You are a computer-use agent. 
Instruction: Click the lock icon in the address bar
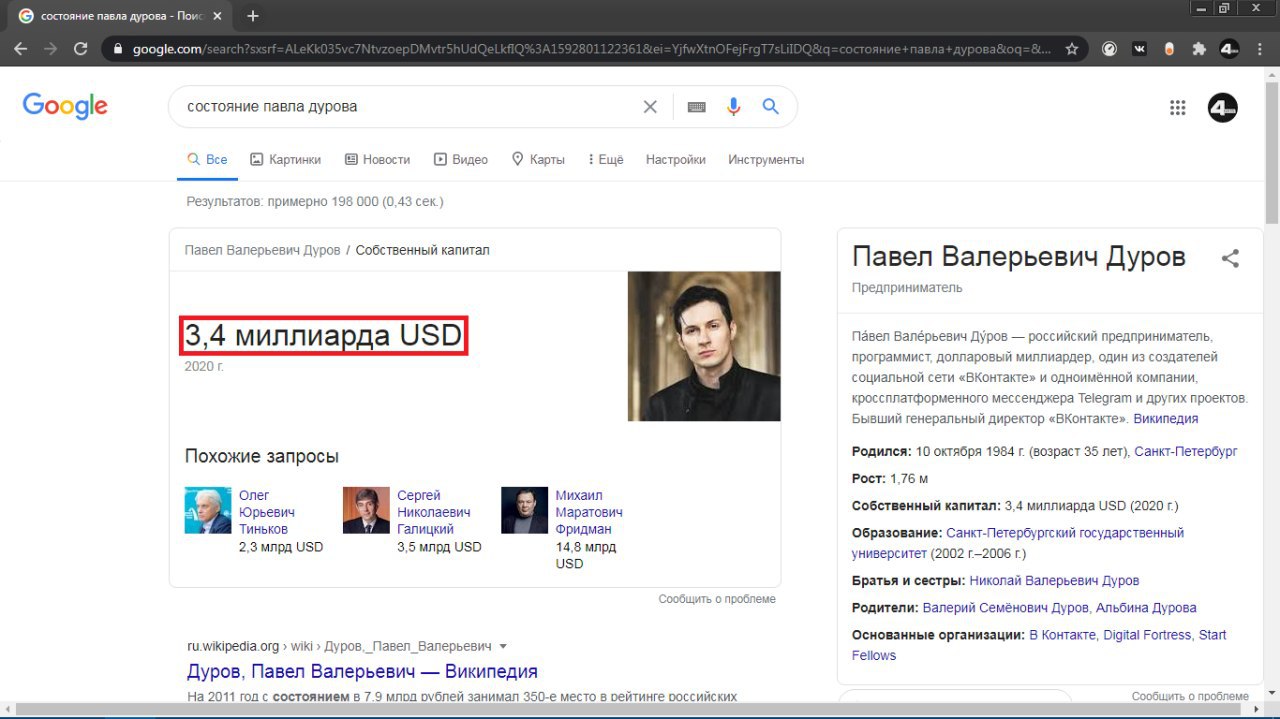118,48
